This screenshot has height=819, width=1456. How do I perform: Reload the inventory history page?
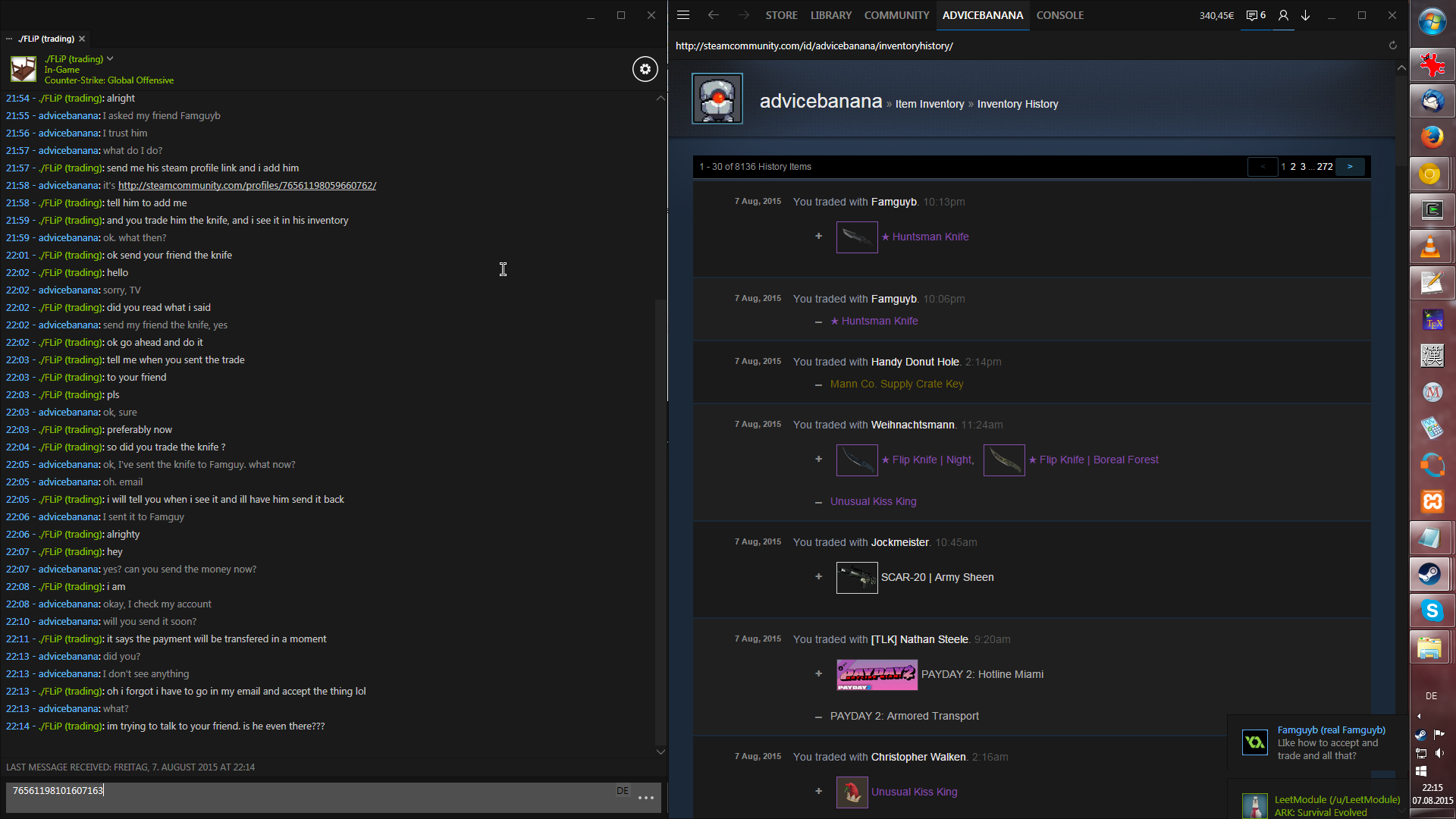[x=1392, y=45]
